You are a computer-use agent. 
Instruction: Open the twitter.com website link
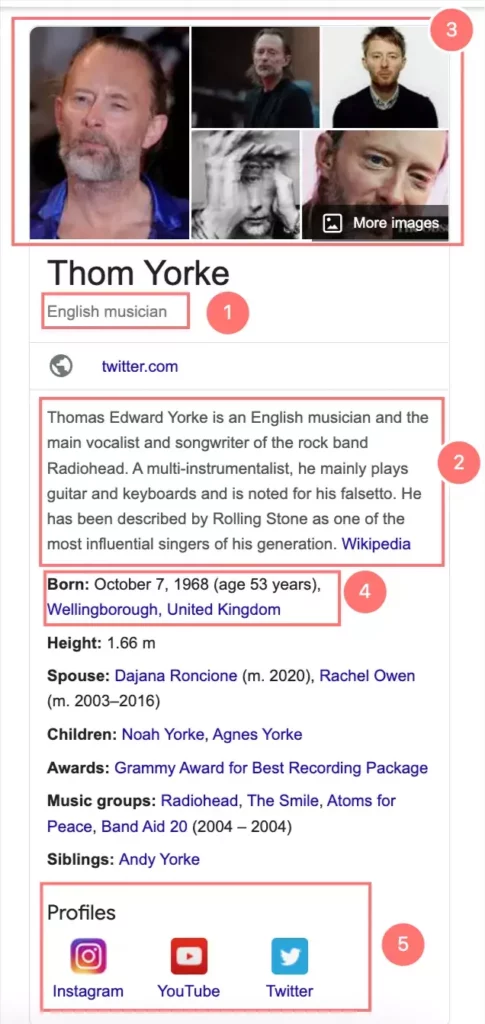coord(140,366)
